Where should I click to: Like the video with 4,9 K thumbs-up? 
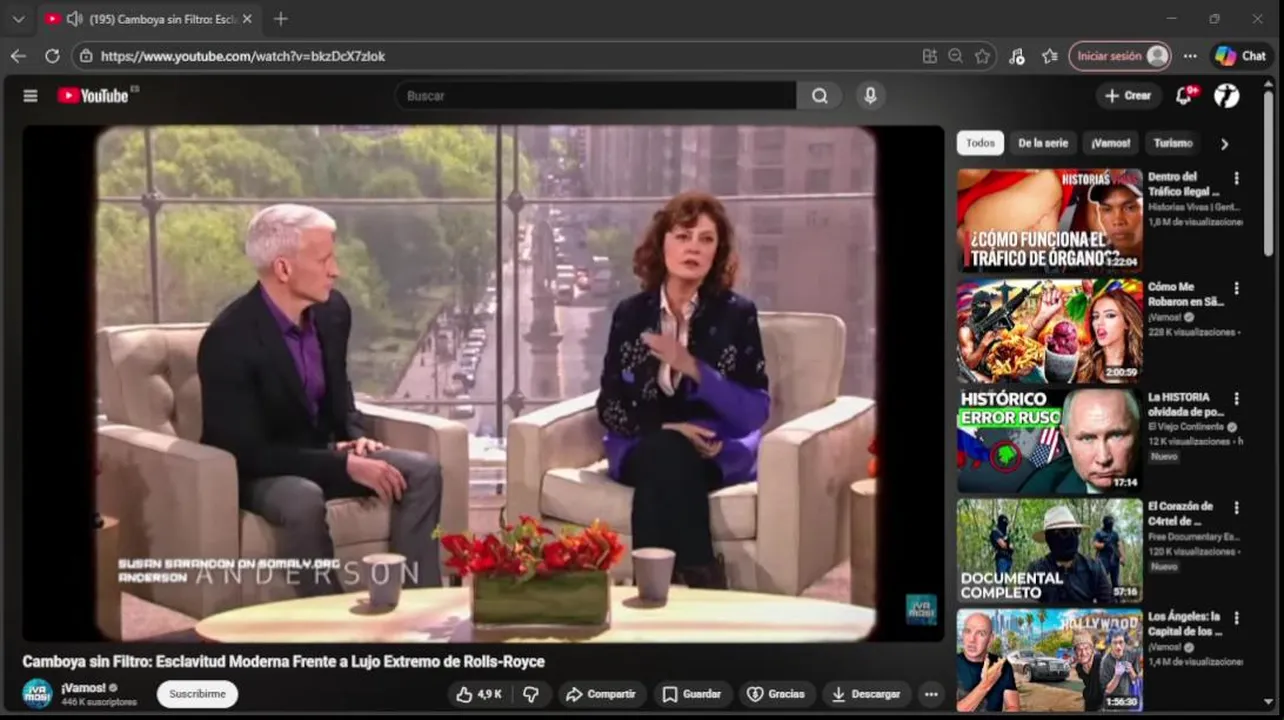click(480, 694)
